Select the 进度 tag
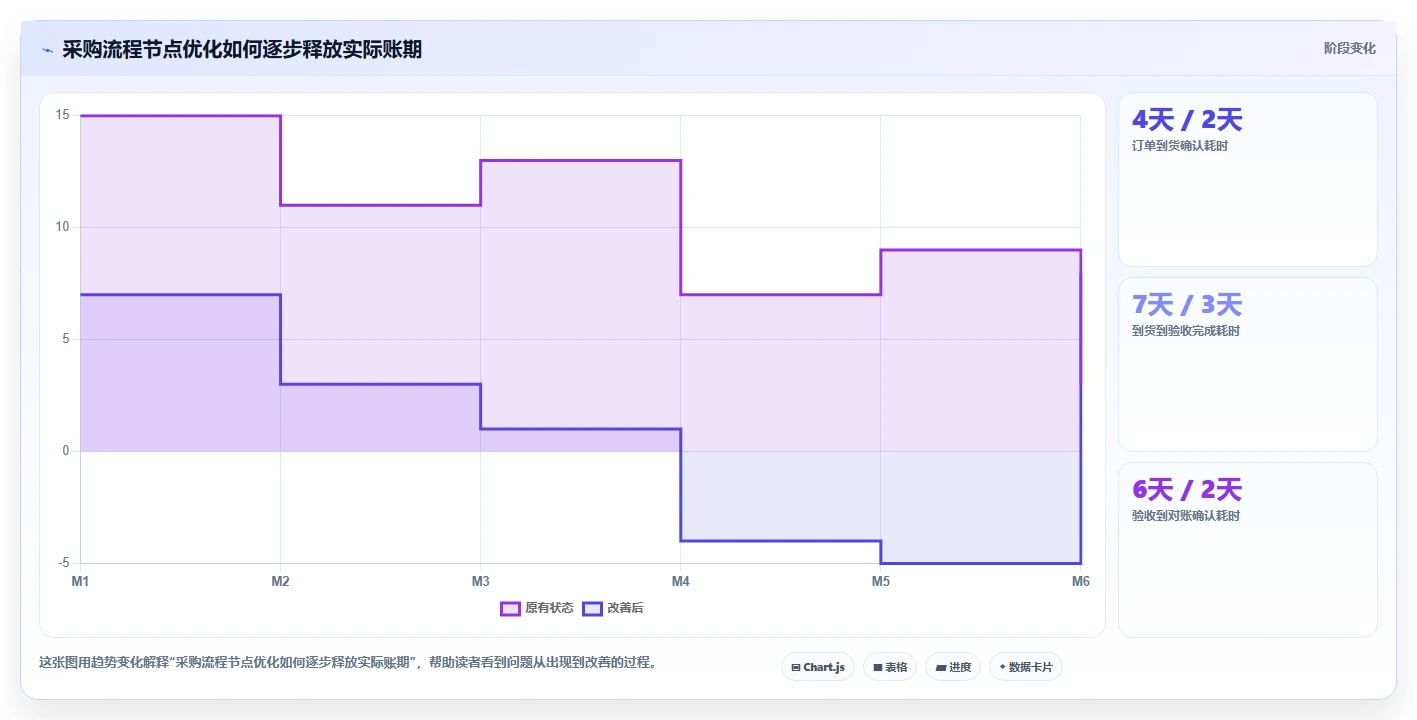 tap(952, 667)
